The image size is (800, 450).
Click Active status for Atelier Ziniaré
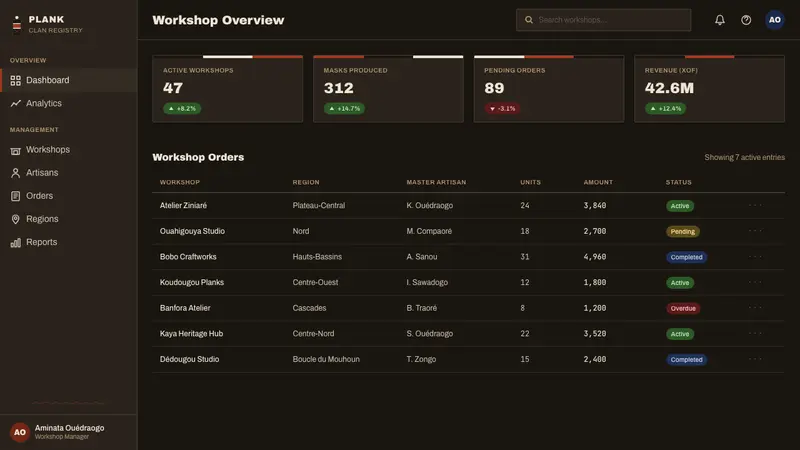coord(680,206)
